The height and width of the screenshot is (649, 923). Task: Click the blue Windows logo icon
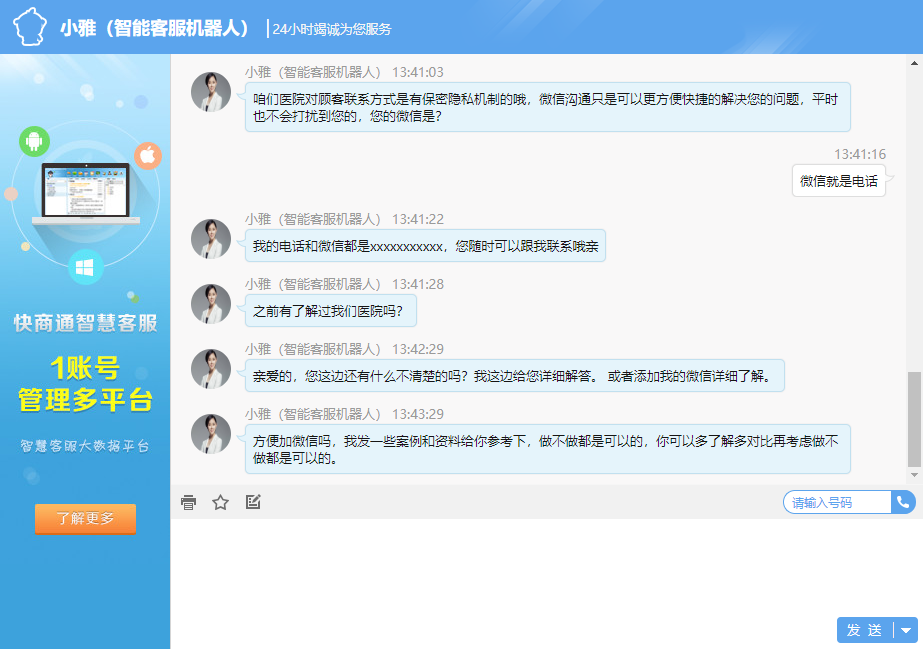[x=85, y=267]
